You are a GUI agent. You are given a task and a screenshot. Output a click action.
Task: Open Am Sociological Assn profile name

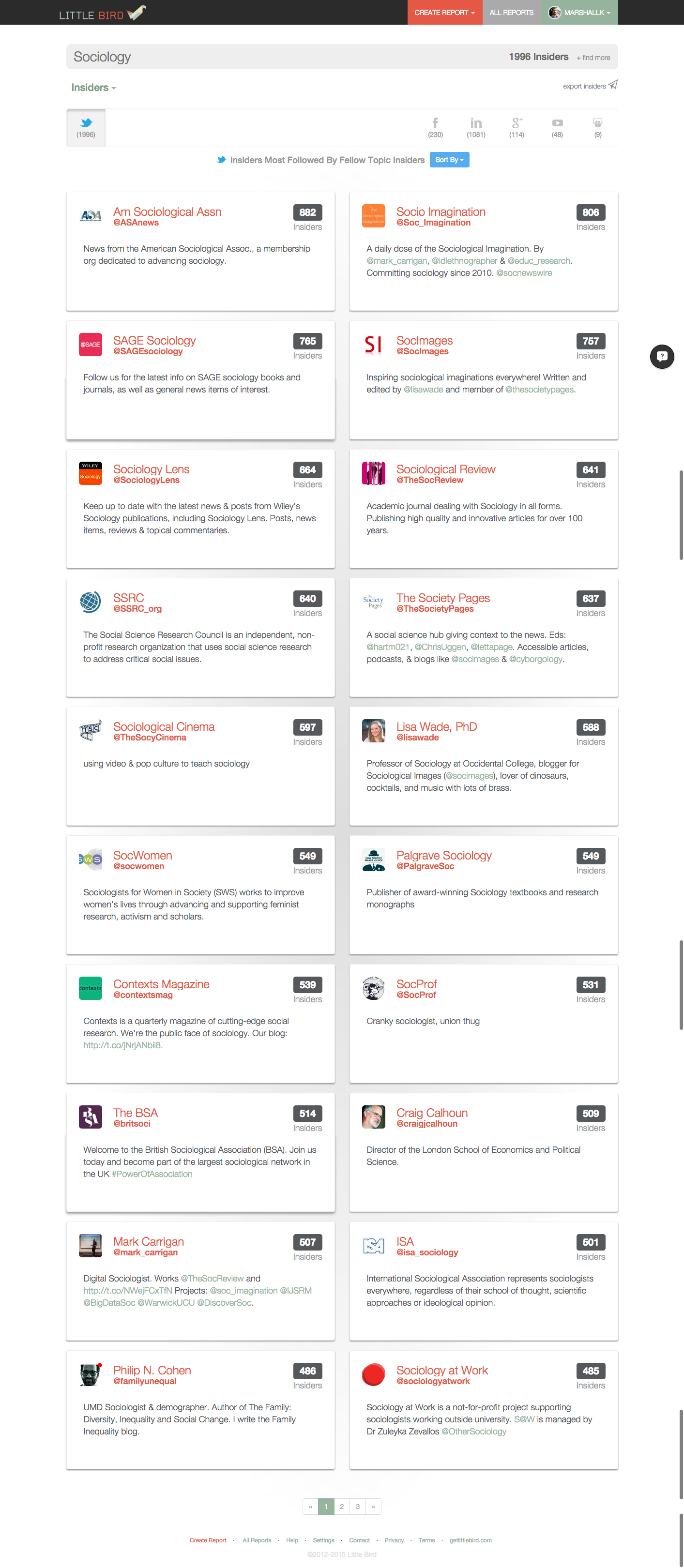(x=167, y=212)
